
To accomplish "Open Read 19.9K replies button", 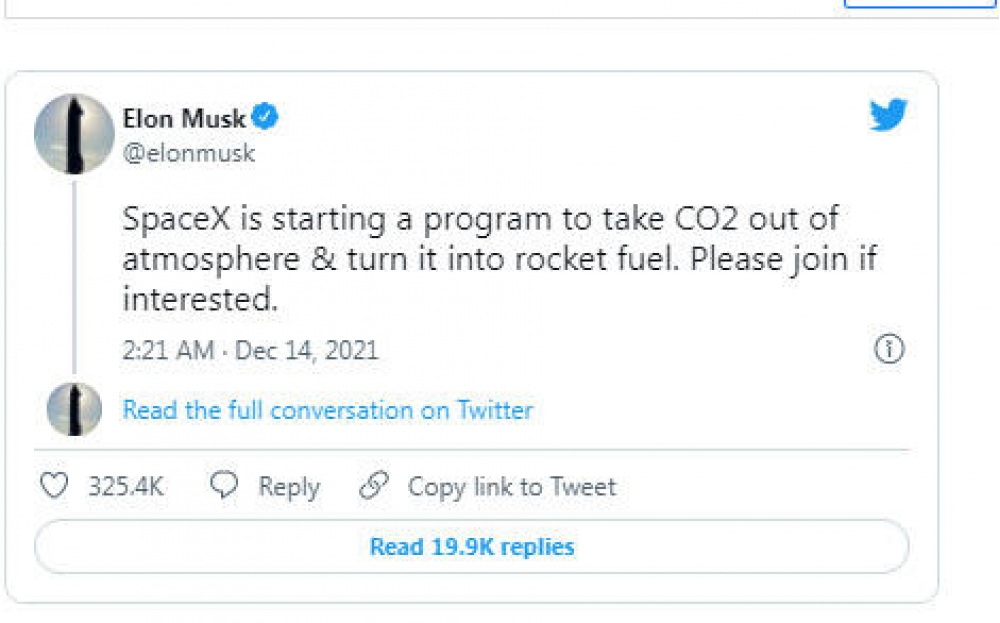I will (x=472, y=547).
